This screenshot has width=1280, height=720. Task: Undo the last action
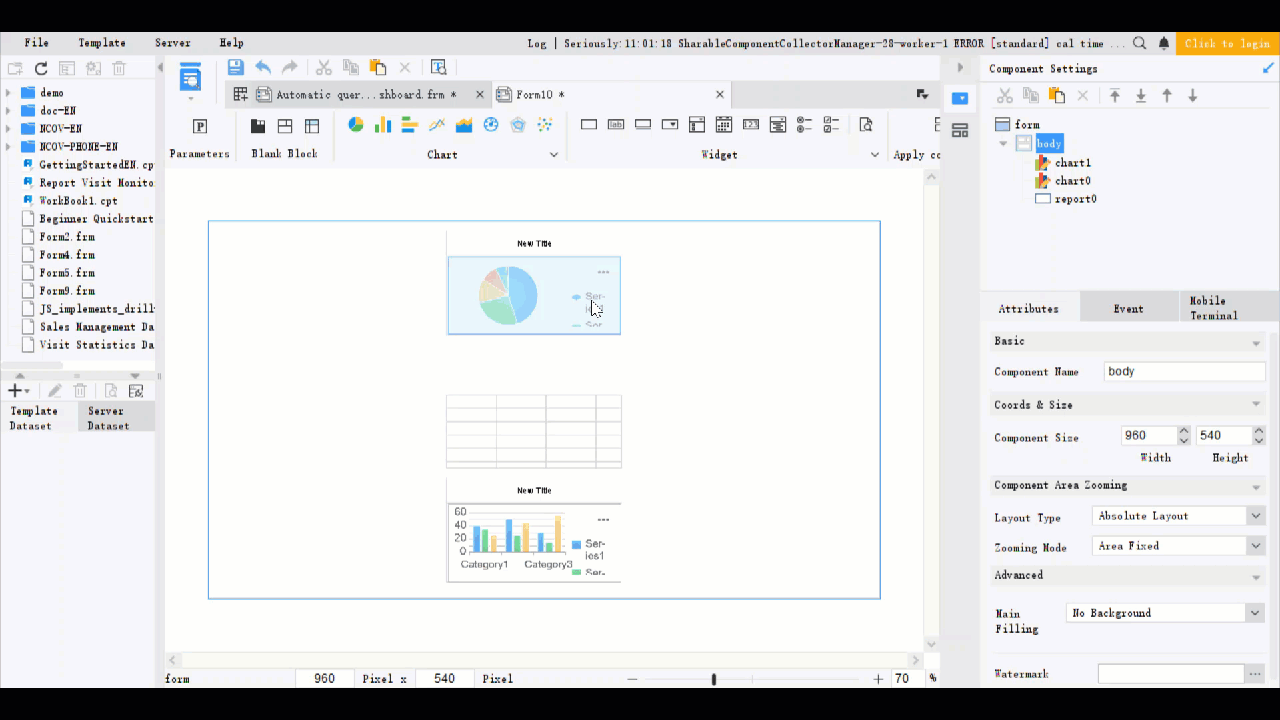tap(263, 68)
